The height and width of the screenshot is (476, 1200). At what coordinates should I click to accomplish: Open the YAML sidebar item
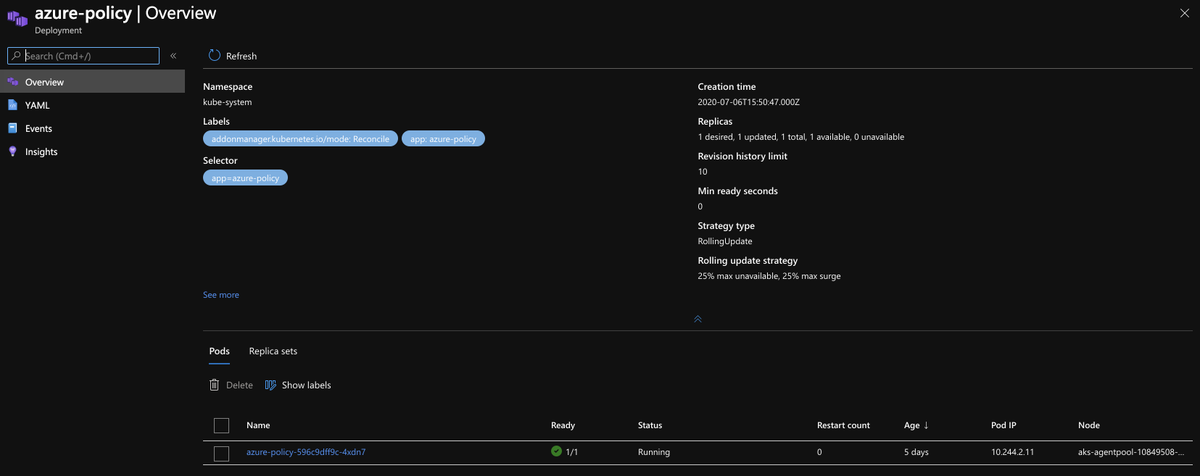(92, 105)
